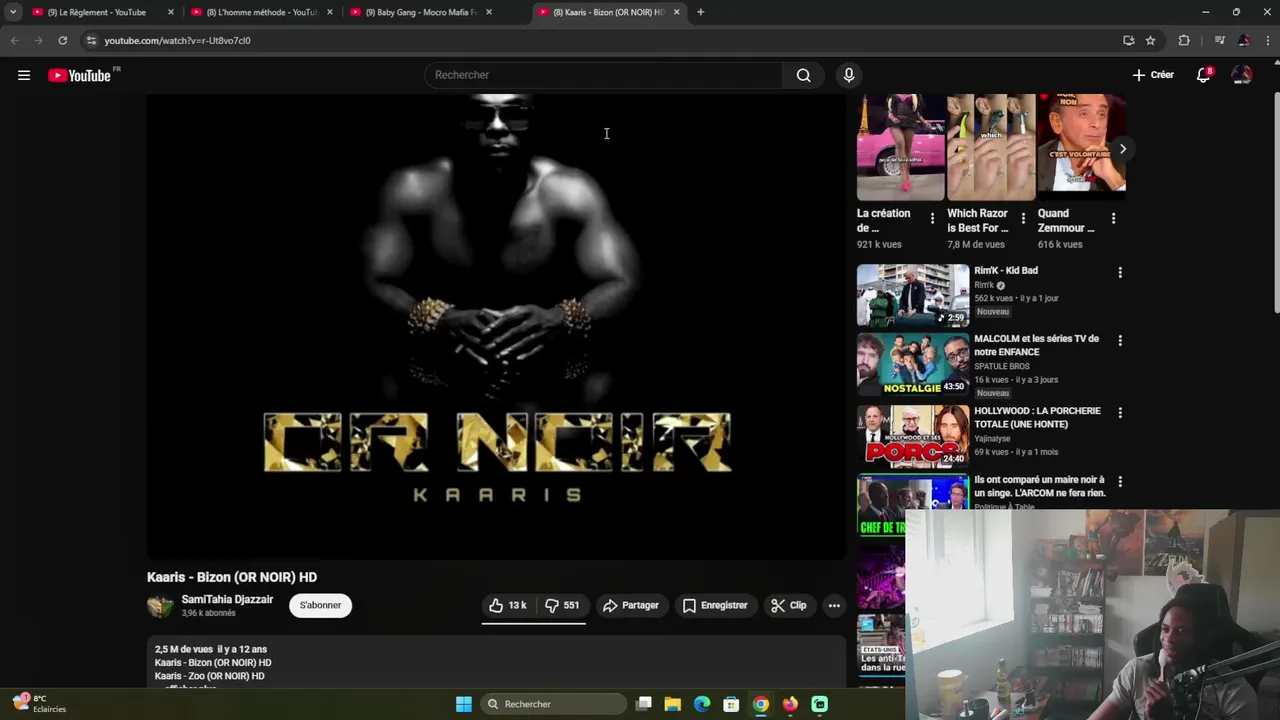This screenshot has height=720, width=1280.
Task: Open Rim'K - Kid Bad video thumbnail
Action: pos(913,295)
